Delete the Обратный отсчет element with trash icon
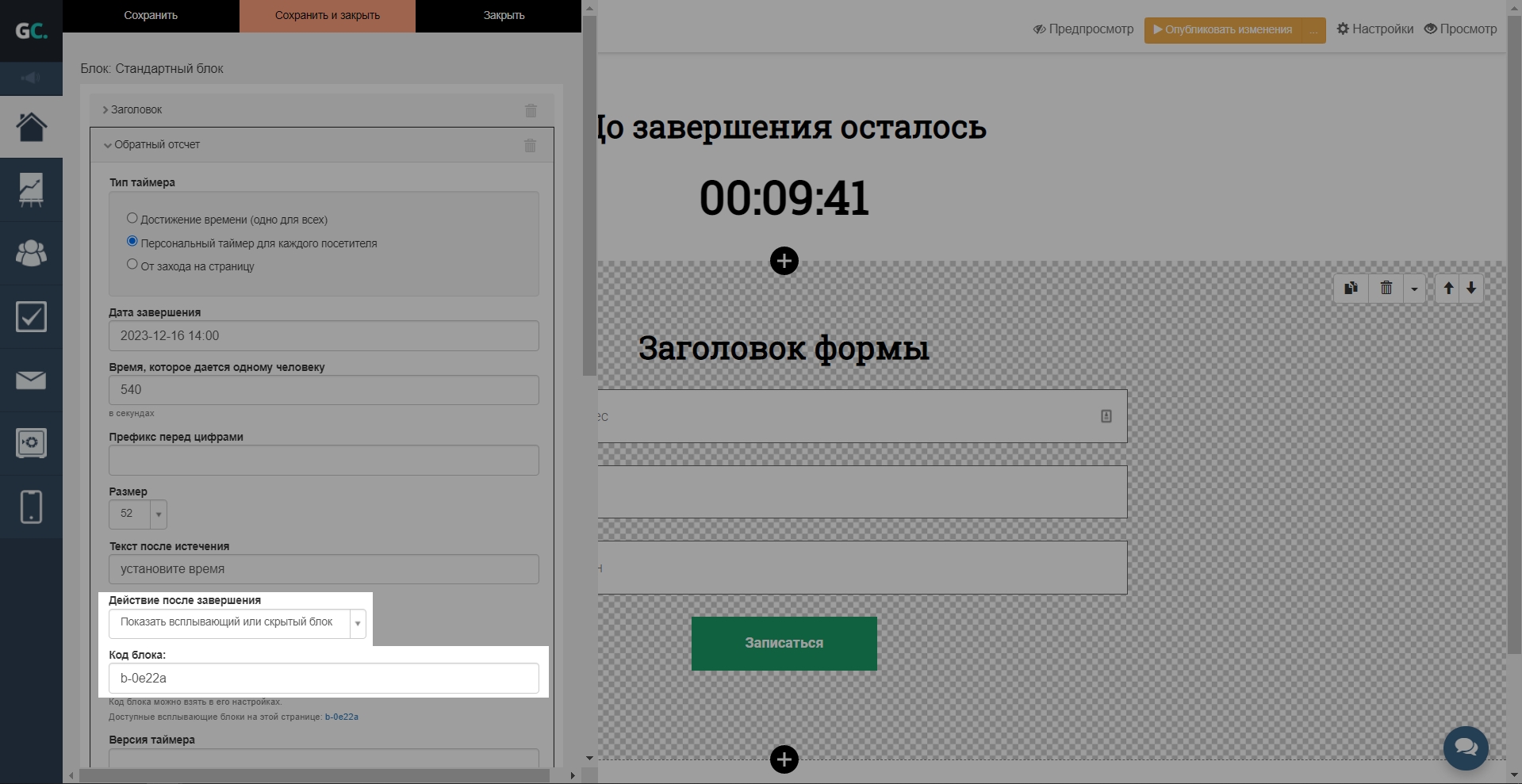 530,145
